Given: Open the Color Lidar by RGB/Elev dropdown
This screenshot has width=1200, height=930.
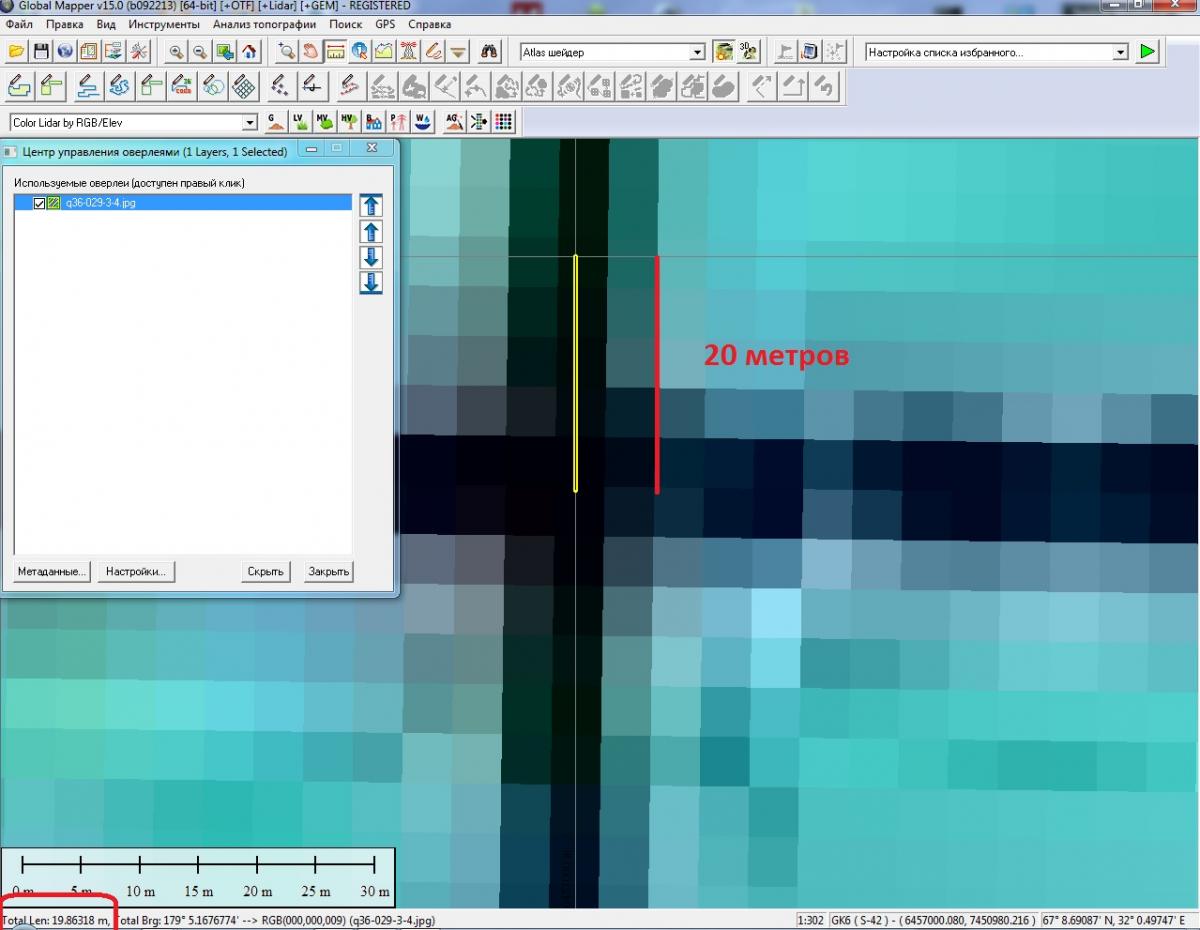Looking at the screenshot, I should click(x=250, y=123).
